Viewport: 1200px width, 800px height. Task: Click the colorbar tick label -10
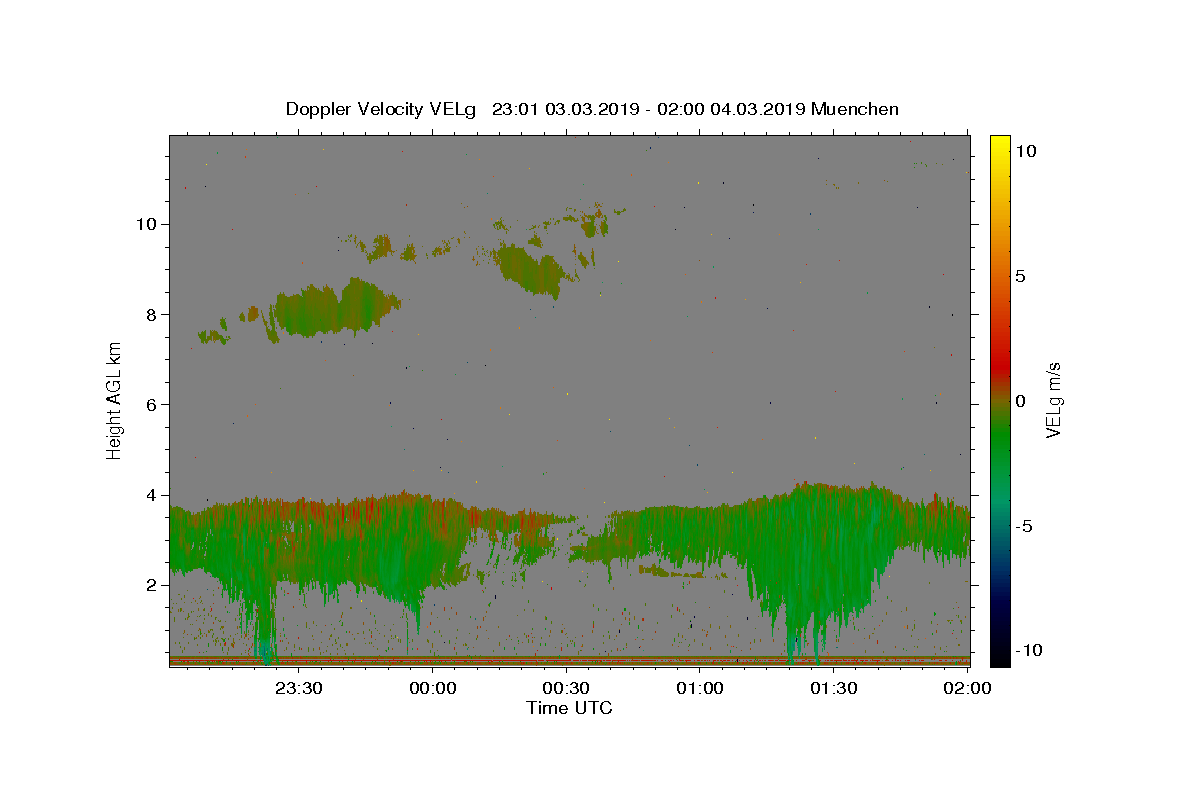1028,651
